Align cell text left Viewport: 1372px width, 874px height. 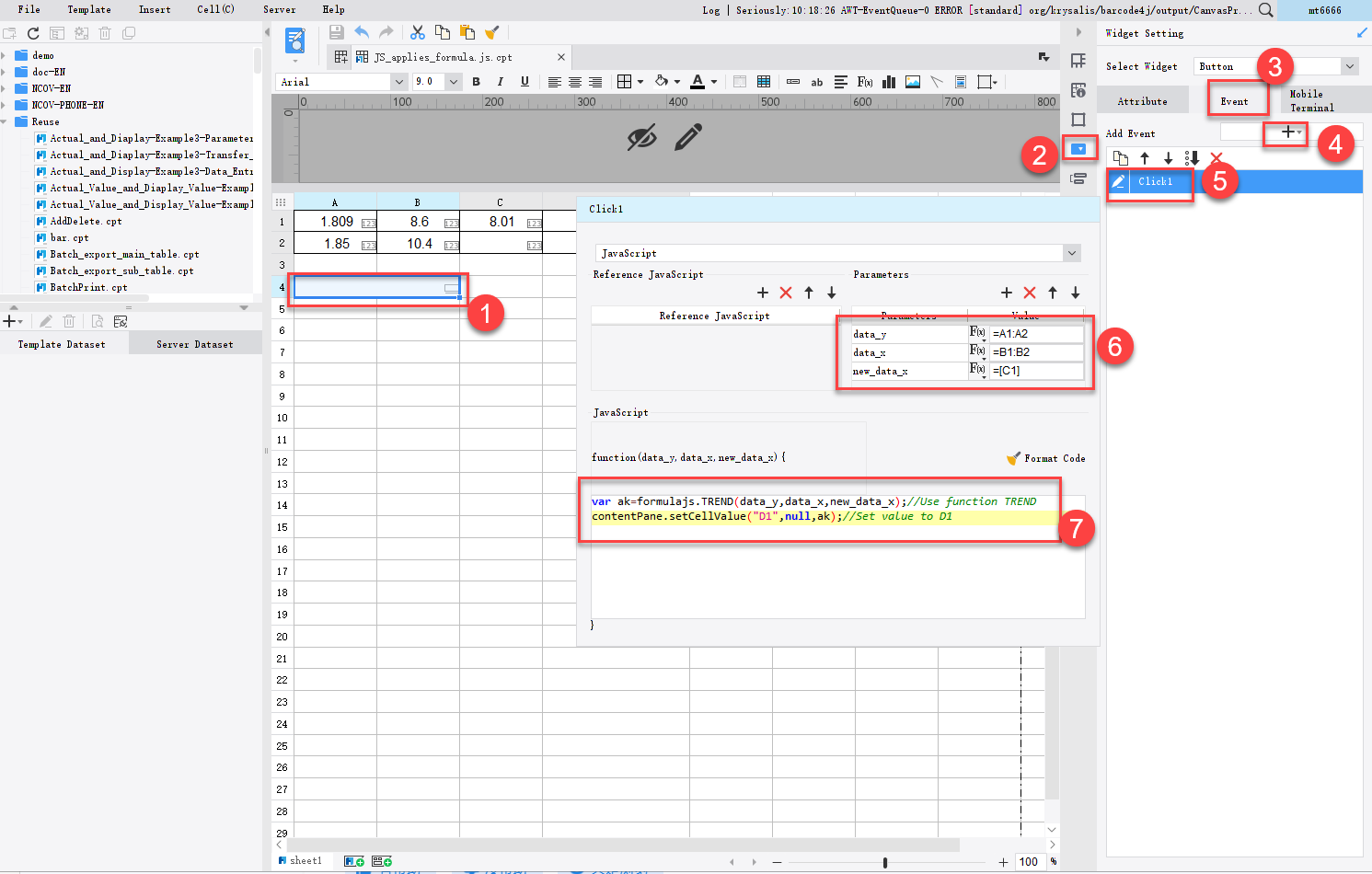554,82
